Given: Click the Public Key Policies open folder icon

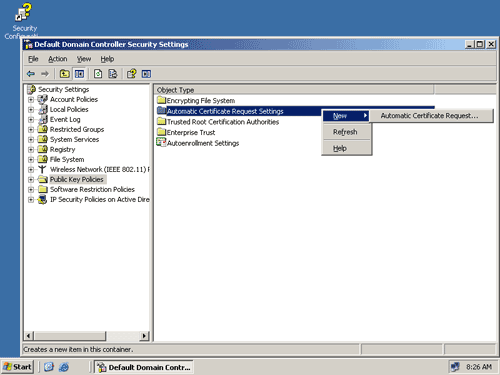Looking at the screenshot, I should (42, 179).
